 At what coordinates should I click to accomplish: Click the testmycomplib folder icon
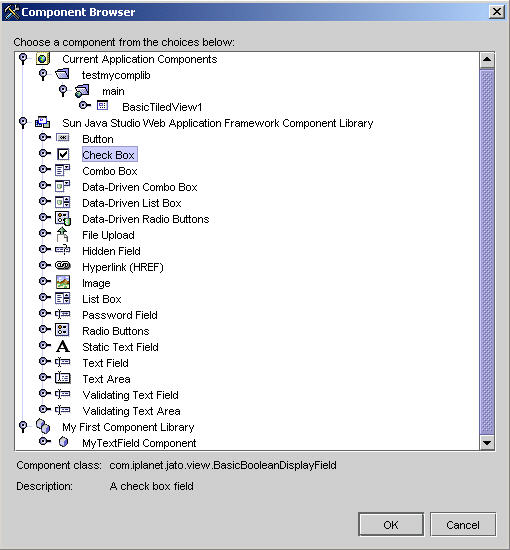pos(62,74)
